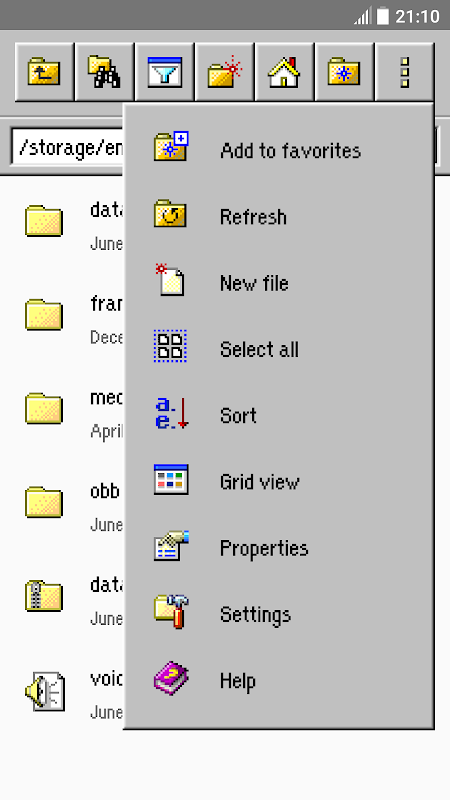Open the filter funnel tool
The height and width of the screenshot is (800, 450).
164,72
